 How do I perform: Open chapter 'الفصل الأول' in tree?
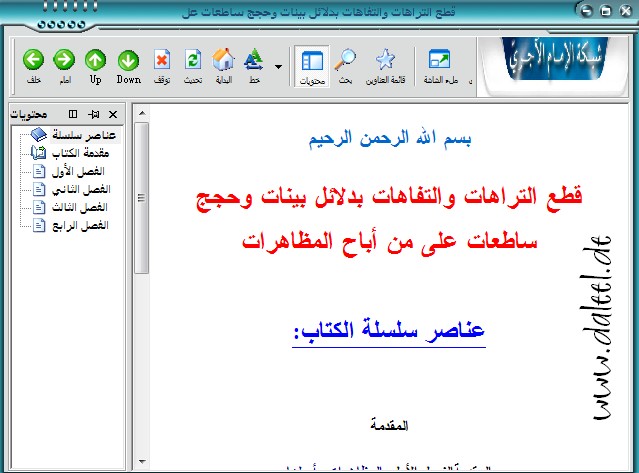point(96,171)
